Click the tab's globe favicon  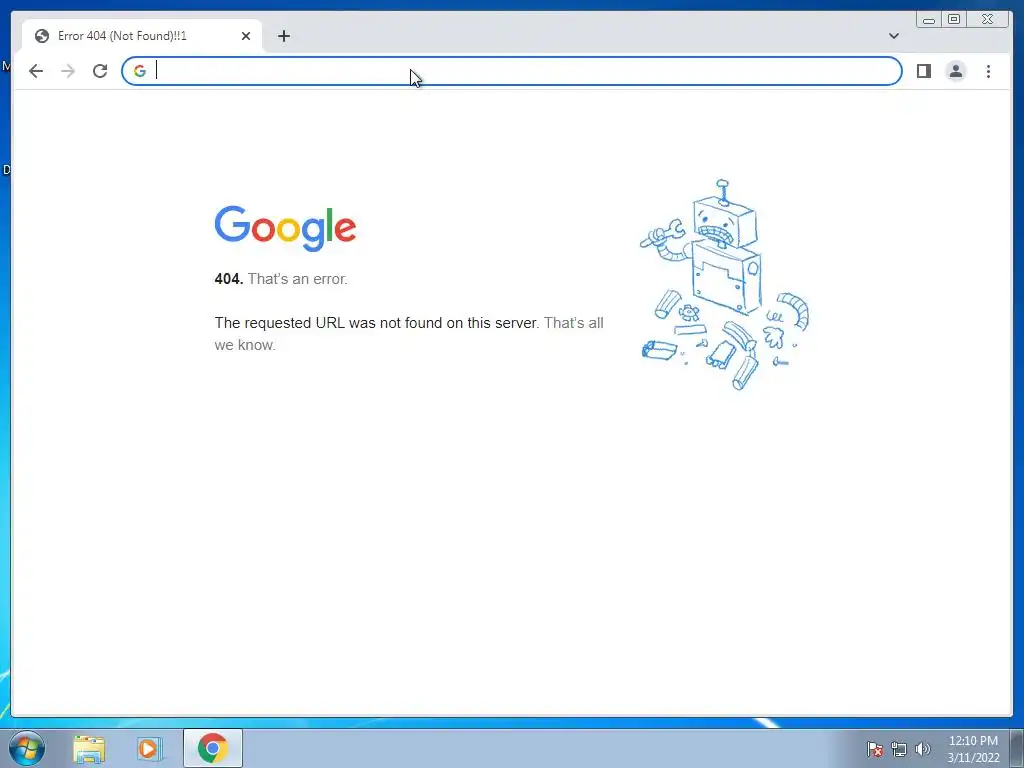[x=42, y=36]
